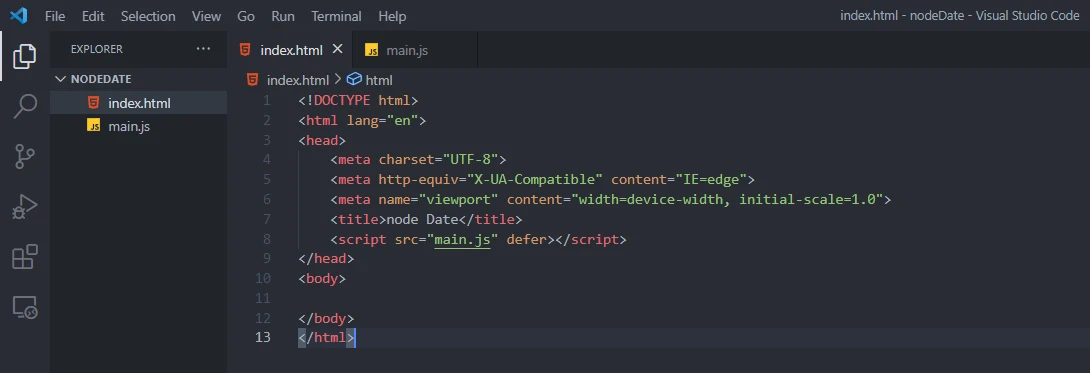Open the Edit menu
The image size is (1090, 373).
(x=93, y=16)
